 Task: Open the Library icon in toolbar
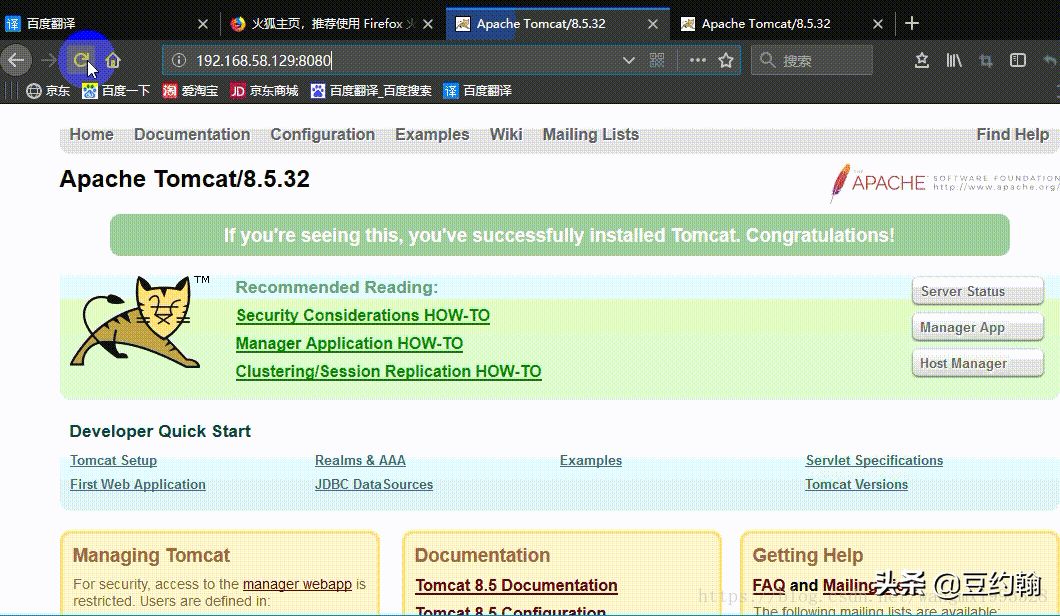[x=954, y=61]
